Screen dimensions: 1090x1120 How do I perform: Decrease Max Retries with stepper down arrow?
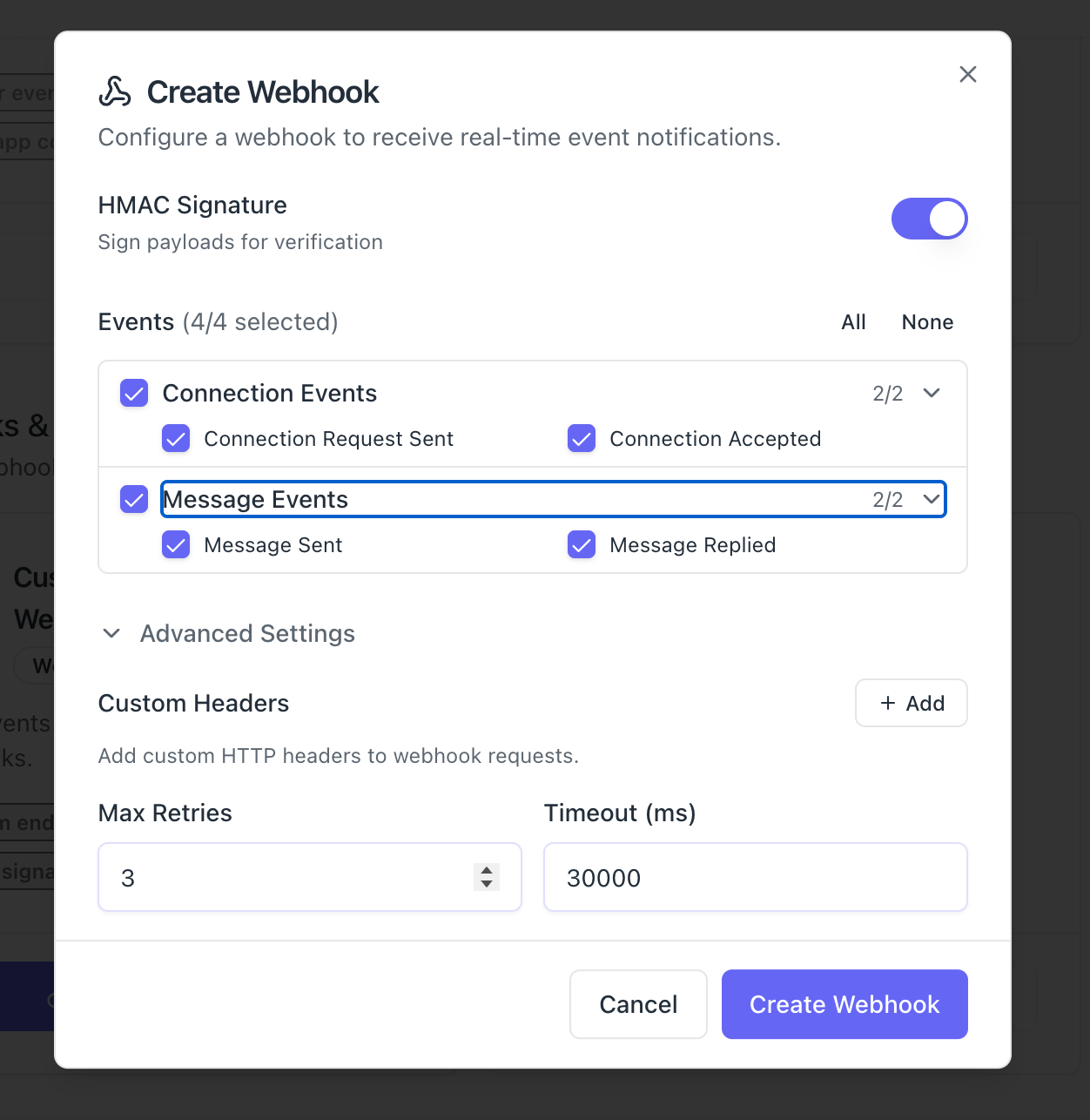point(487,884)
